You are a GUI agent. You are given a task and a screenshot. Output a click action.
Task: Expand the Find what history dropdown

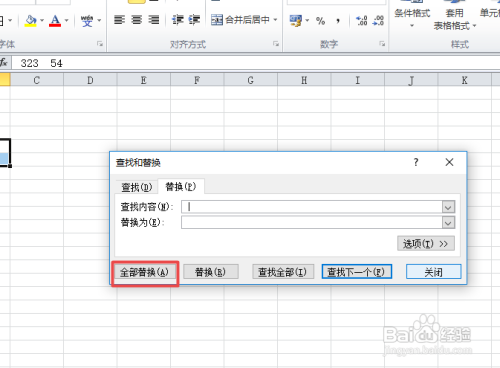pyautogui.click(x=448, y=207)
